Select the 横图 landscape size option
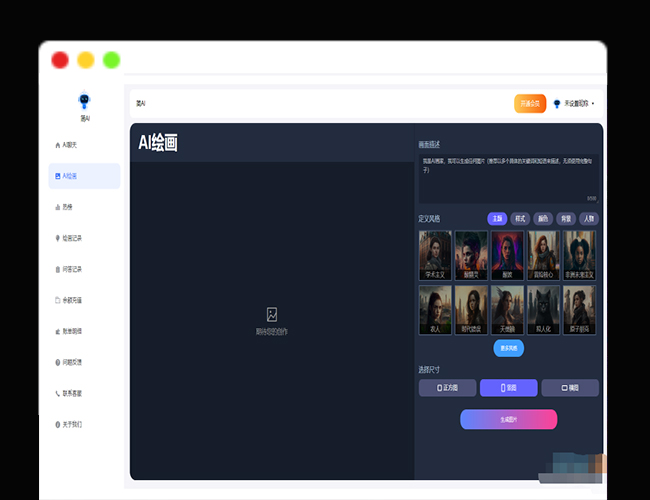 point(570,388)
